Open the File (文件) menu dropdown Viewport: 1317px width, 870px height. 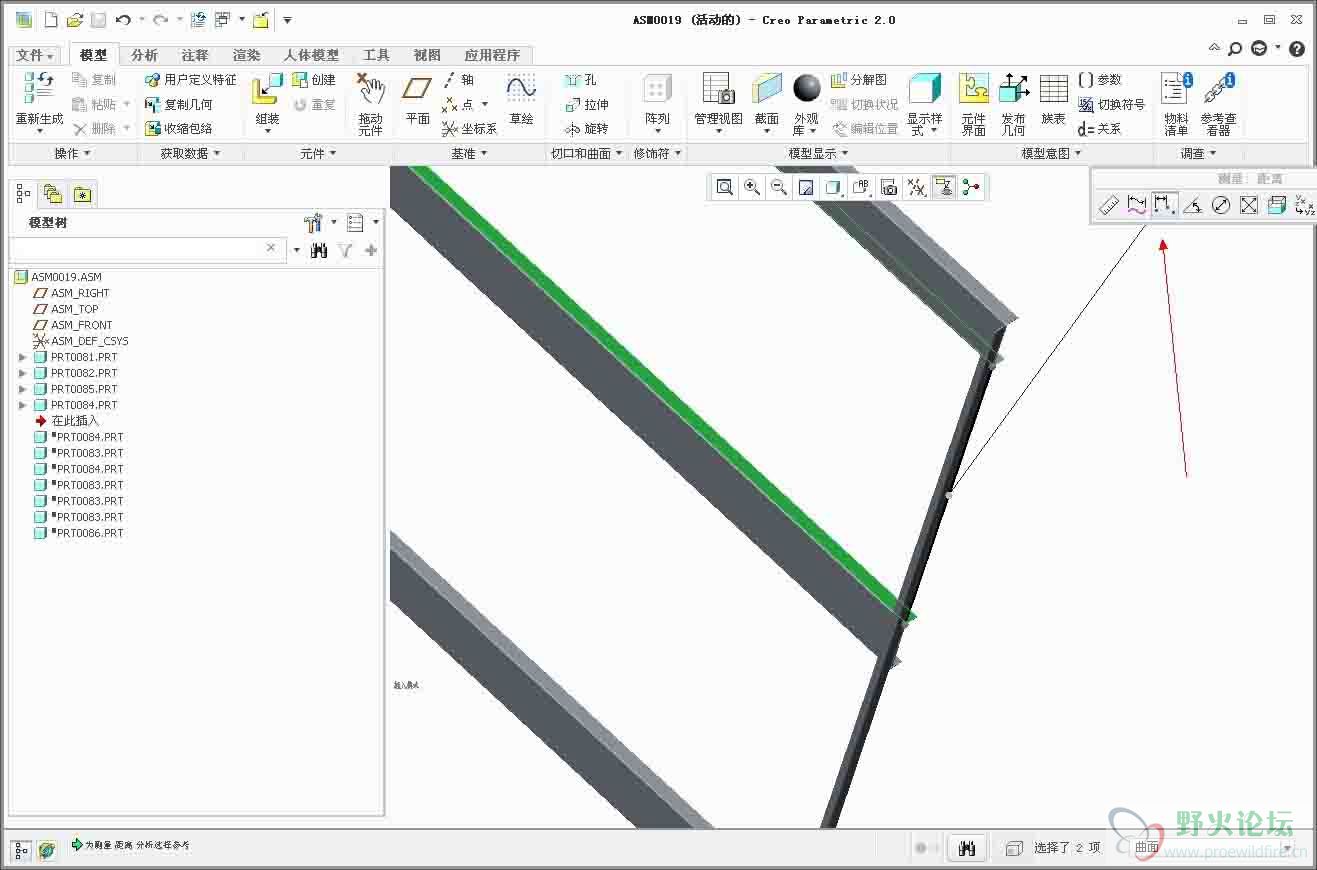tap(35, 55)
